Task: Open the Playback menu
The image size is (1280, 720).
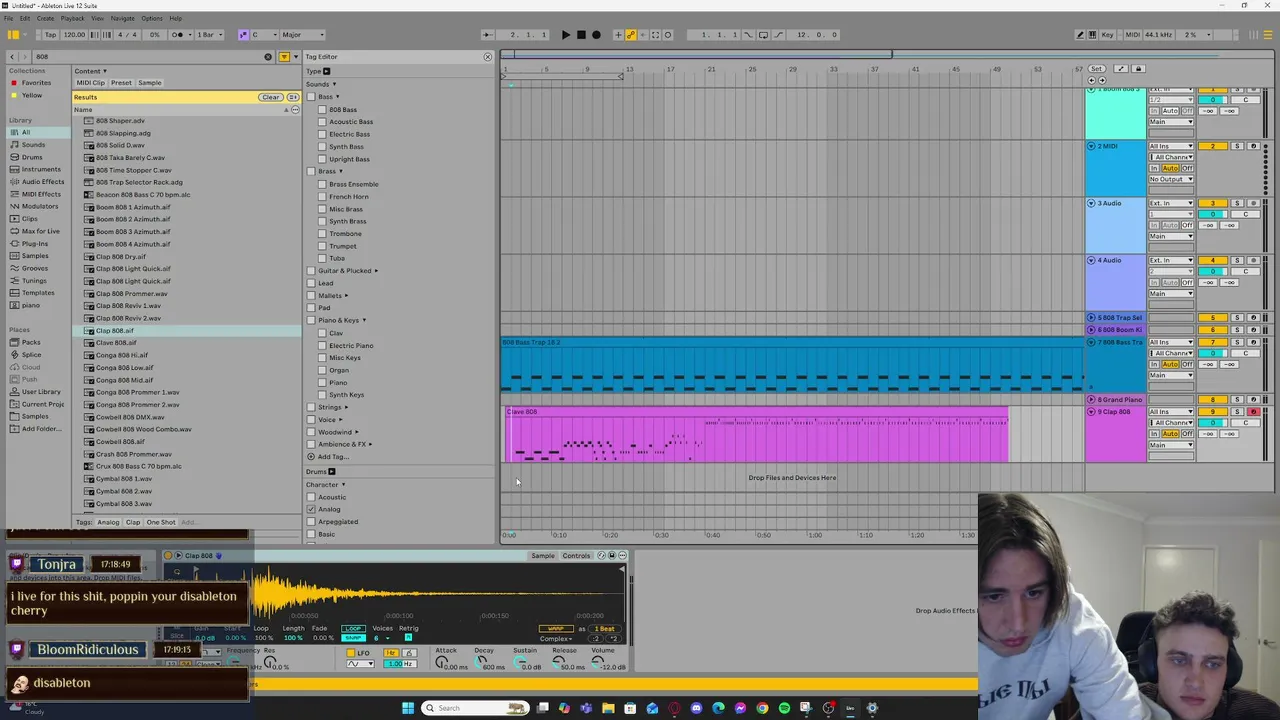Action: point(73,18)
